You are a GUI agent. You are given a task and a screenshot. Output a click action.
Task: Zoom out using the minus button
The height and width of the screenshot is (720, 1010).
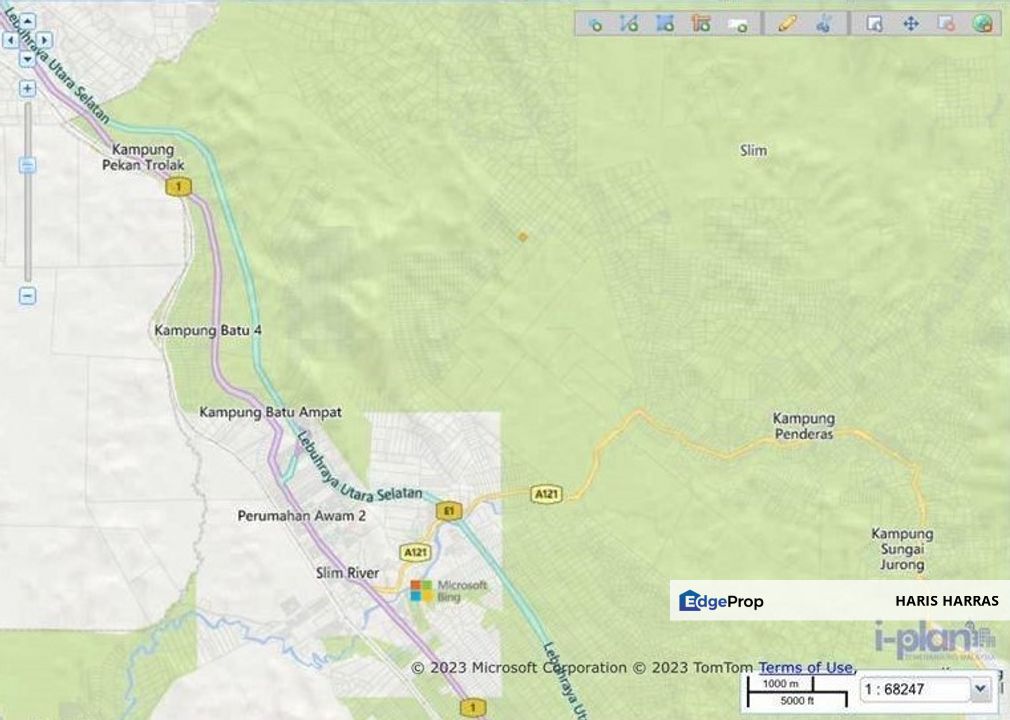(27, 297)
